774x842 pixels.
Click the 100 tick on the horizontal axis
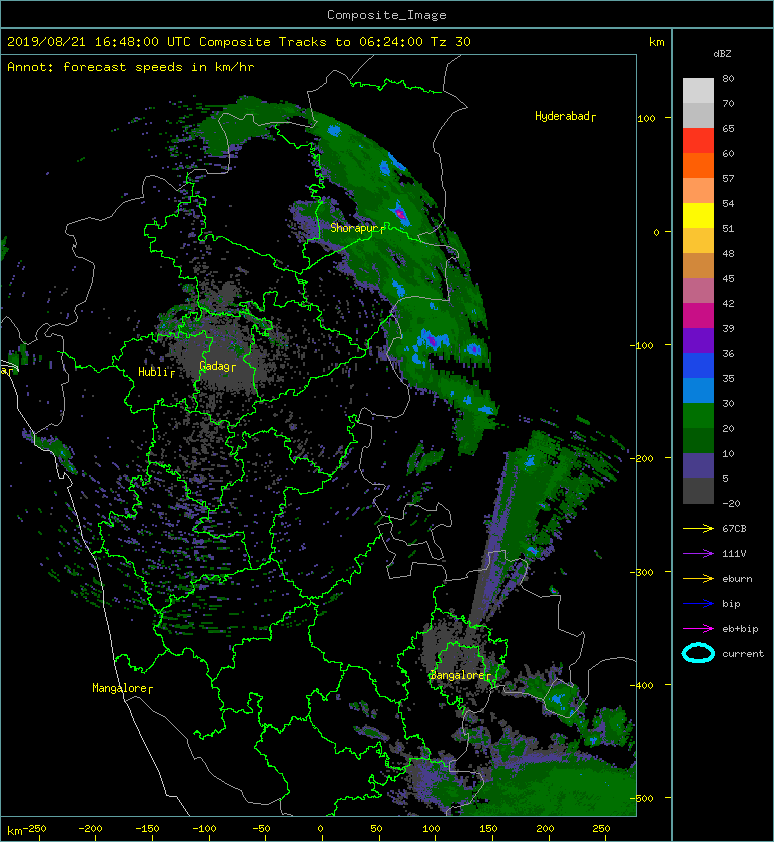(431, 829)
